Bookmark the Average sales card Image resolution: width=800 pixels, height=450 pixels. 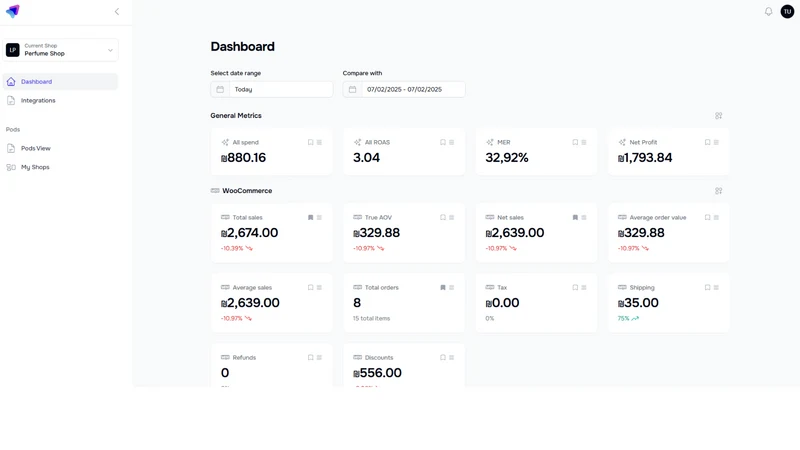310,288
